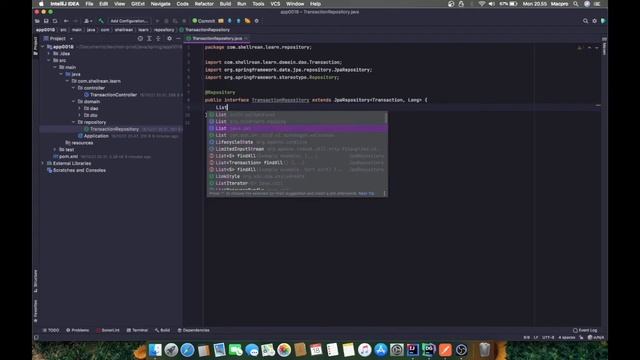
Task: Expand the test folder
Action: pyautogui.click(x=55, y=150)
